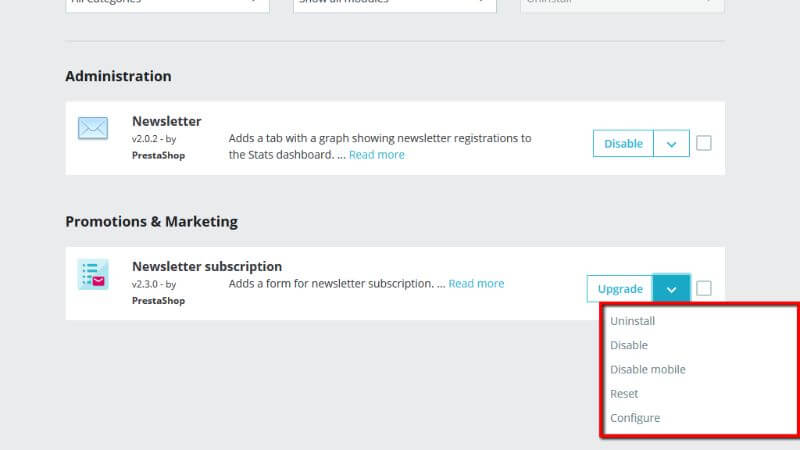Select Reset in the module menu

pos(624,394)
